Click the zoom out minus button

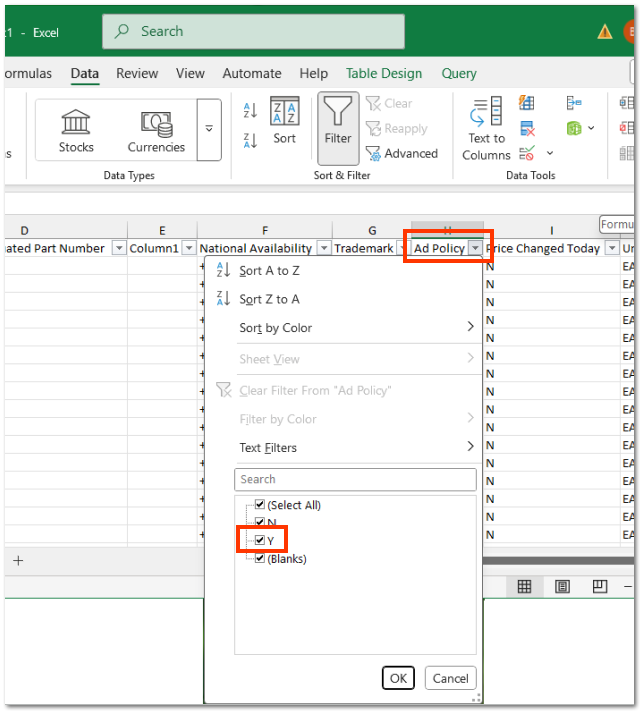628,586
